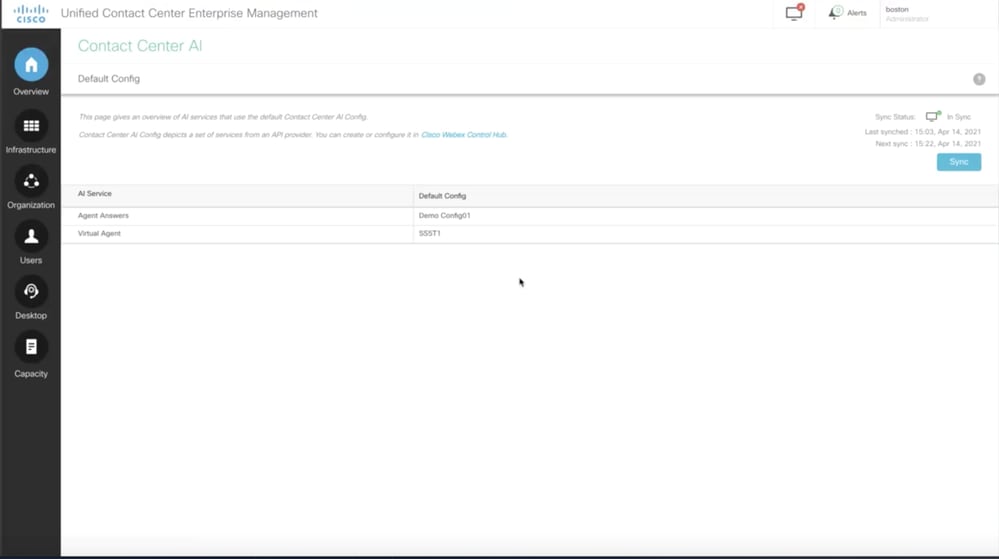Click the Contact Center AI page title
This screenshot has width=999, height=559.
[140, 46]
